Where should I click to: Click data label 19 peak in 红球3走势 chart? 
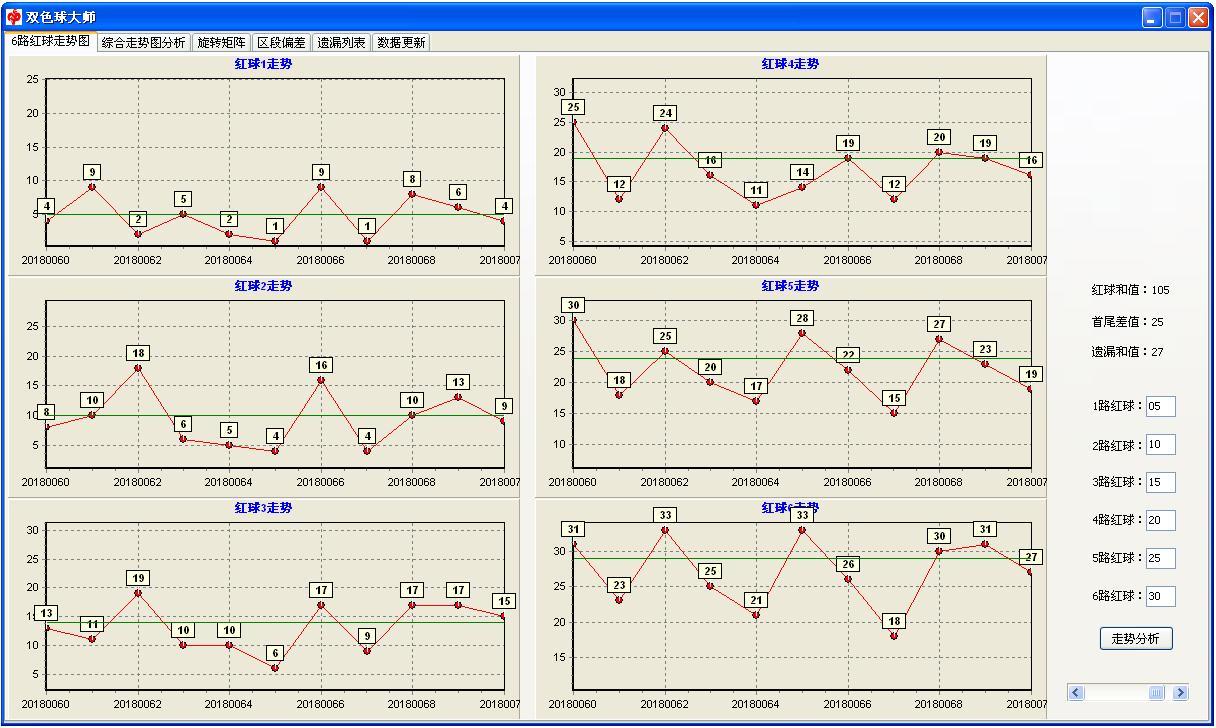pyautogui.click(x=138, y=578)
